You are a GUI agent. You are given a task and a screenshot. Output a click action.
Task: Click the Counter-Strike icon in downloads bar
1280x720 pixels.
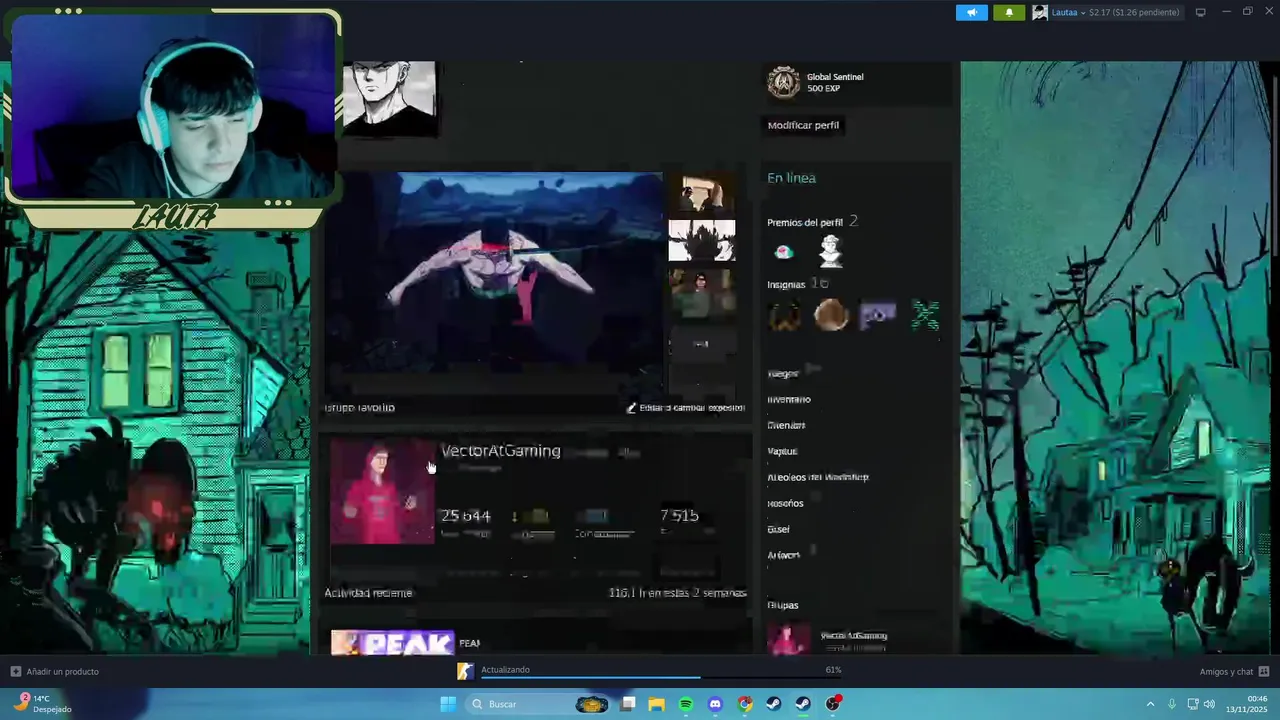click(x=465, y=671)
